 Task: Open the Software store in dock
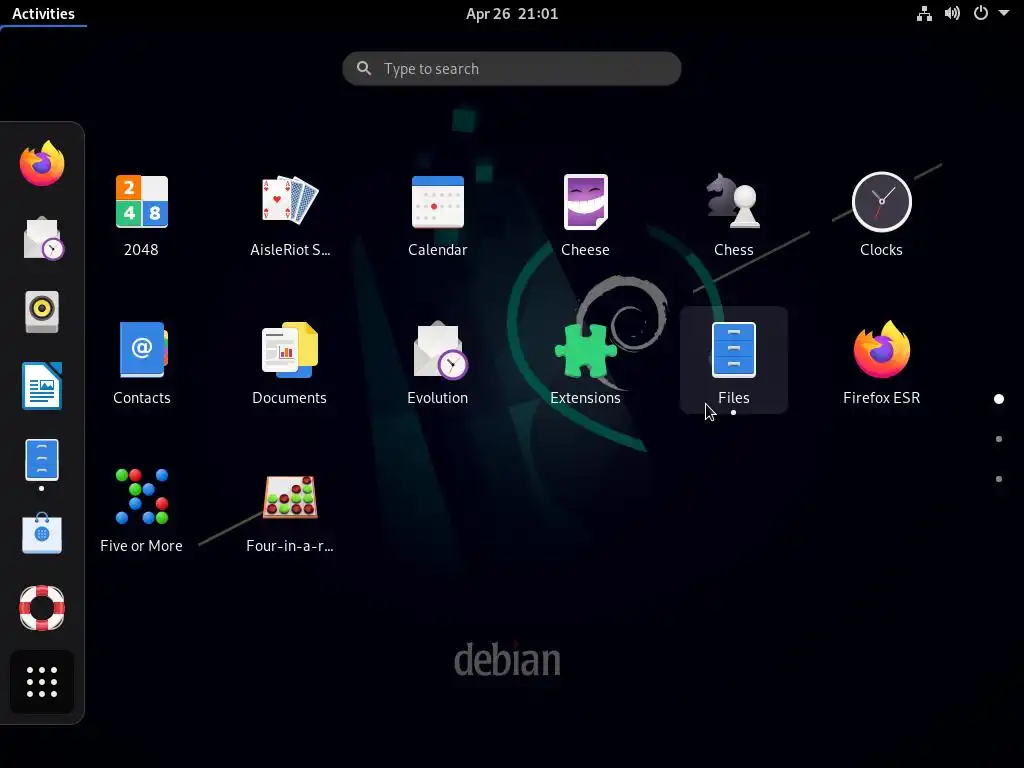click(x=42, y=534)
